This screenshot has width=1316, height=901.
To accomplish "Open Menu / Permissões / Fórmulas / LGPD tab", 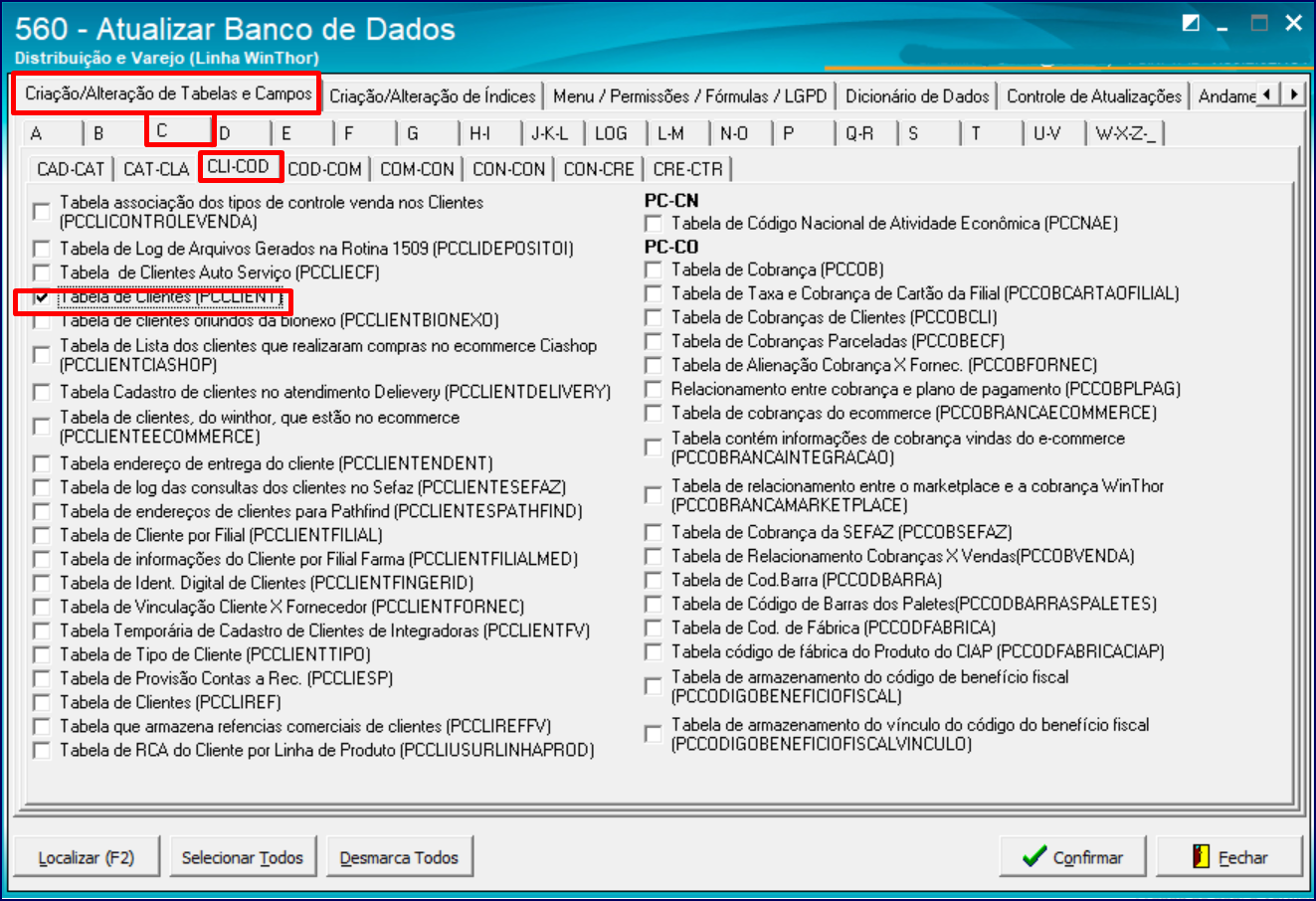I will (x=689, y=96).
